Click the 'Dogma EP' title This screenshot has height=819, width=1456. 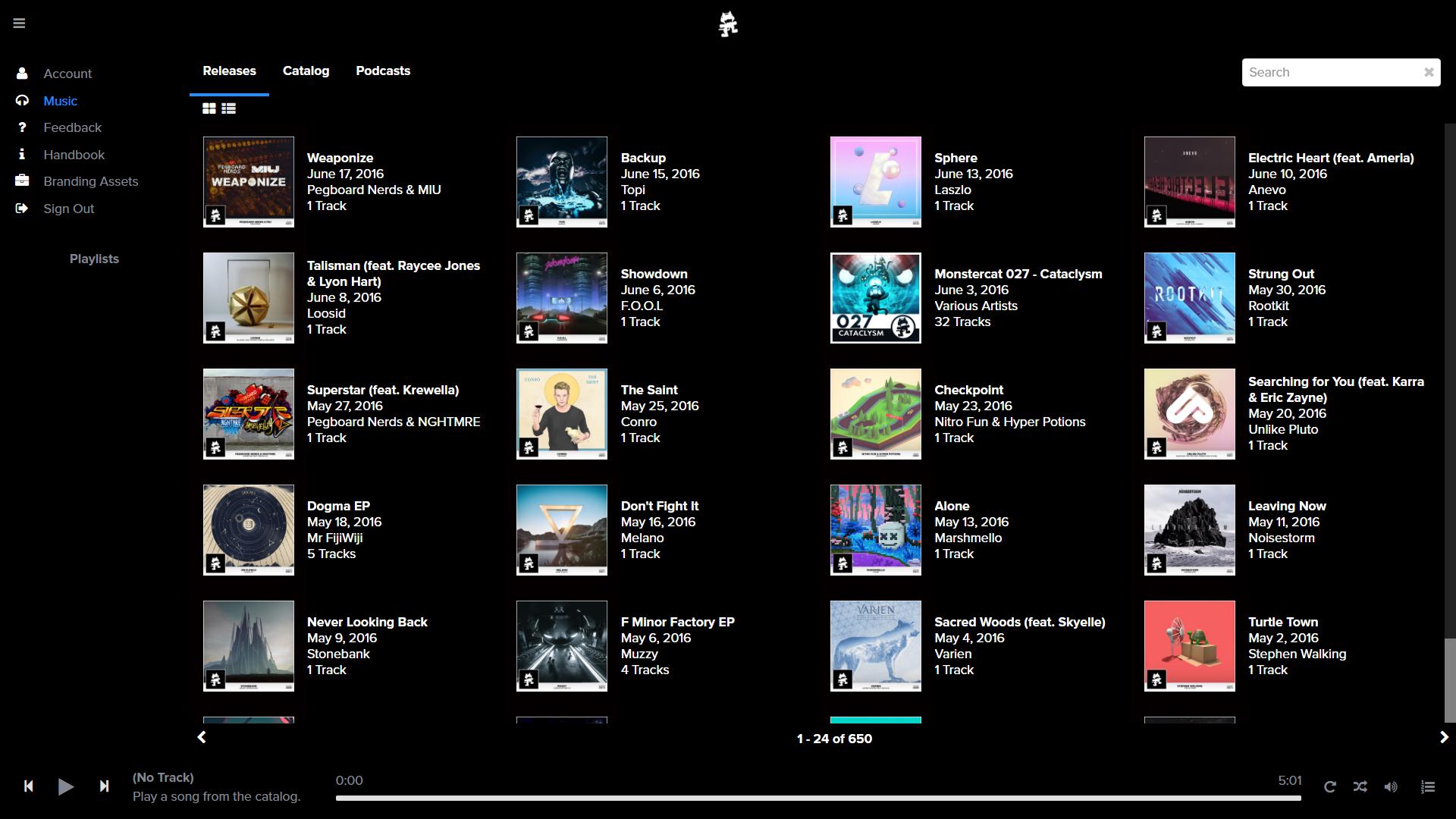(338, 506)
